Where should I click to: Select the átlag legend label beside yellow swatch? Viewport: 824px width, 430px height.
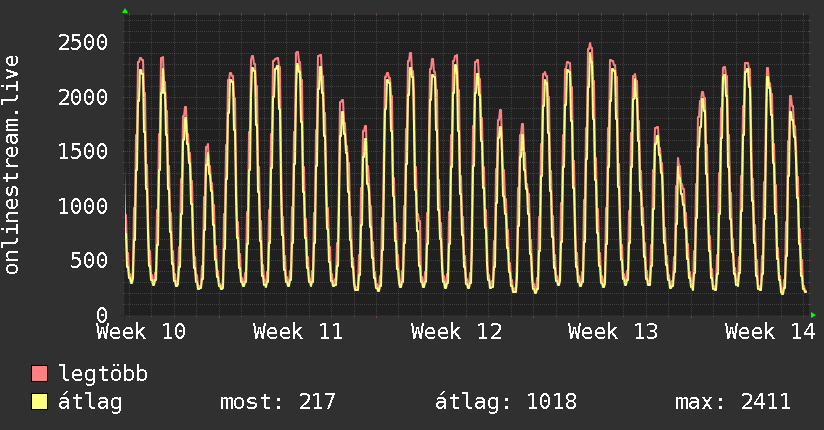[x=90, y=402]
